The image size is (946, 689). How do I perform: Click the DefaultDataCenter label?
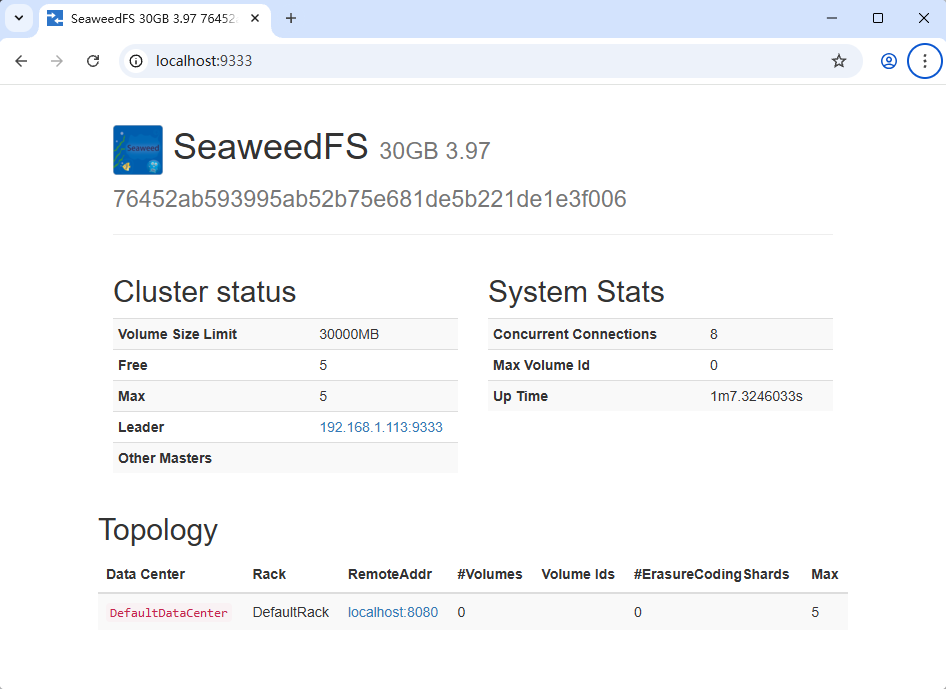(169, 613)
